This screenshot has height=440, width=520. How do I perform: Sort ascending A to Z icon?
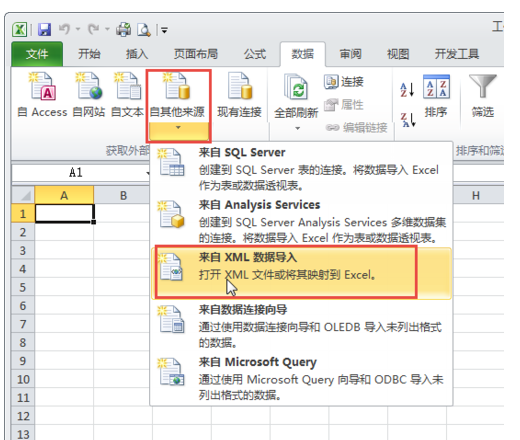[x=407, y=89]
